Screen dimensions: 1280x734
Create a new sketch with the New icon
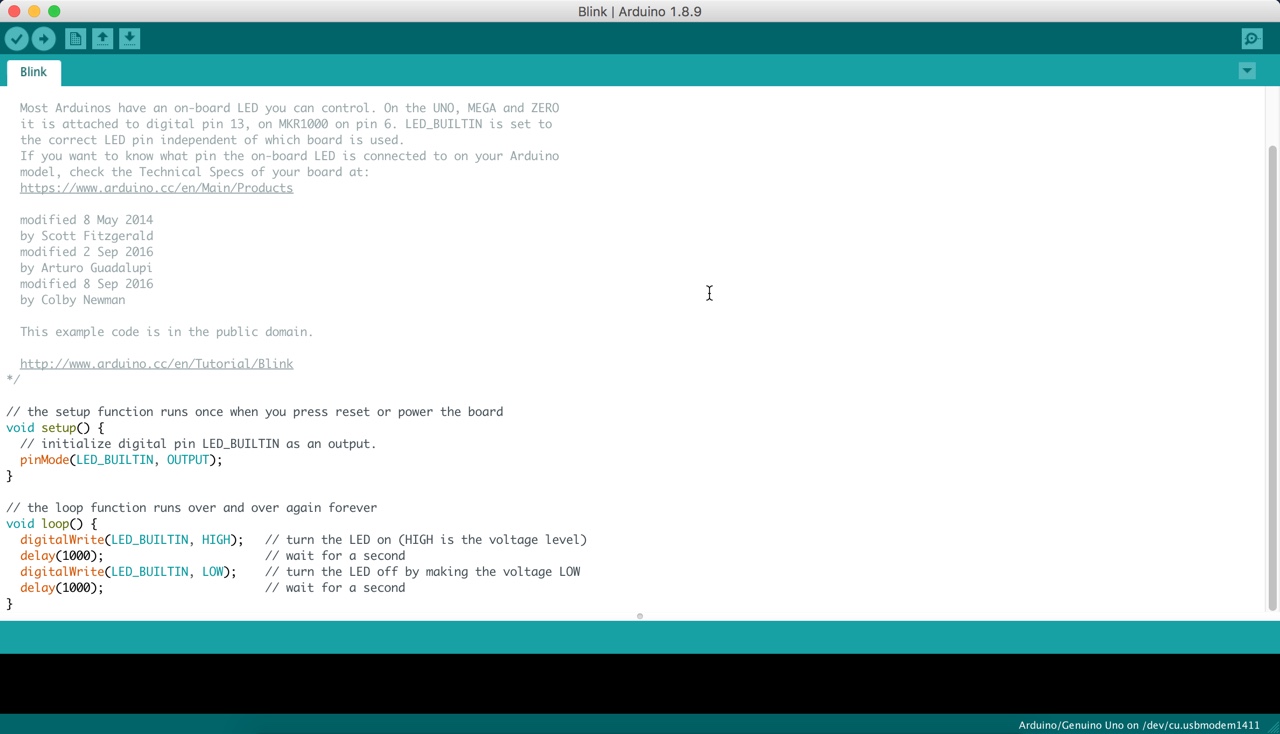click(75, 39)
